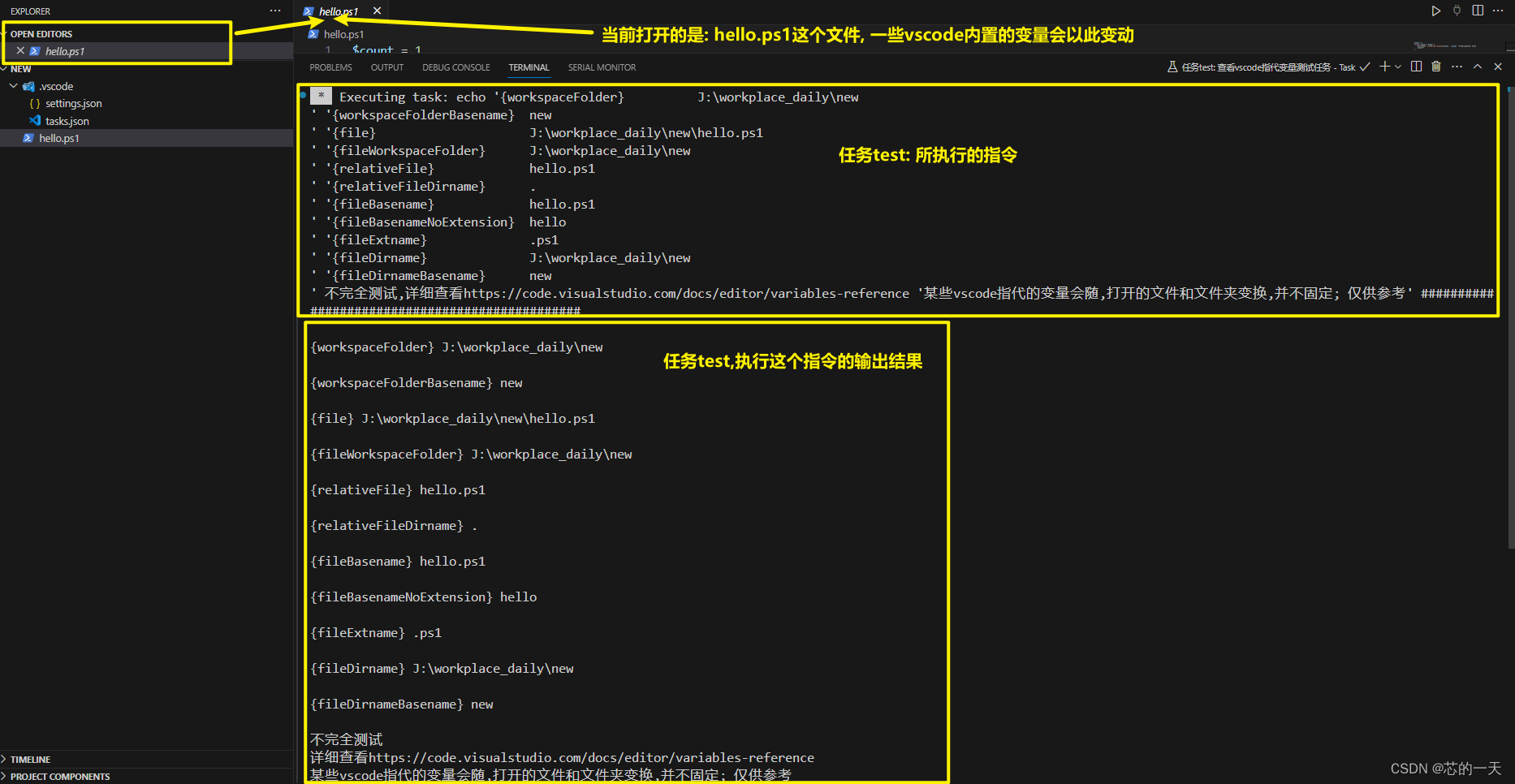This screenshot has width=1515, height=784.
Task: Click terminal command decoration blue dot
Action: [x=303, y=95]
